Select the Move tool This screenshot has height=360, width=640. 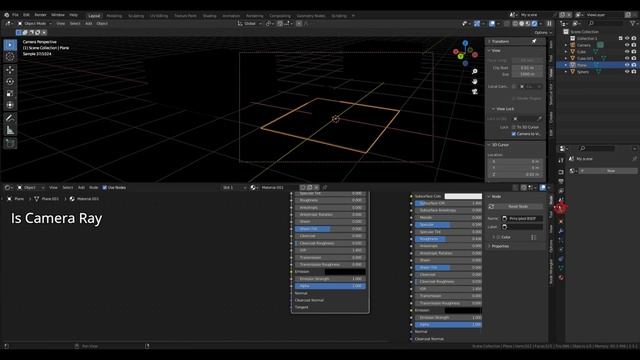[10, 70]
